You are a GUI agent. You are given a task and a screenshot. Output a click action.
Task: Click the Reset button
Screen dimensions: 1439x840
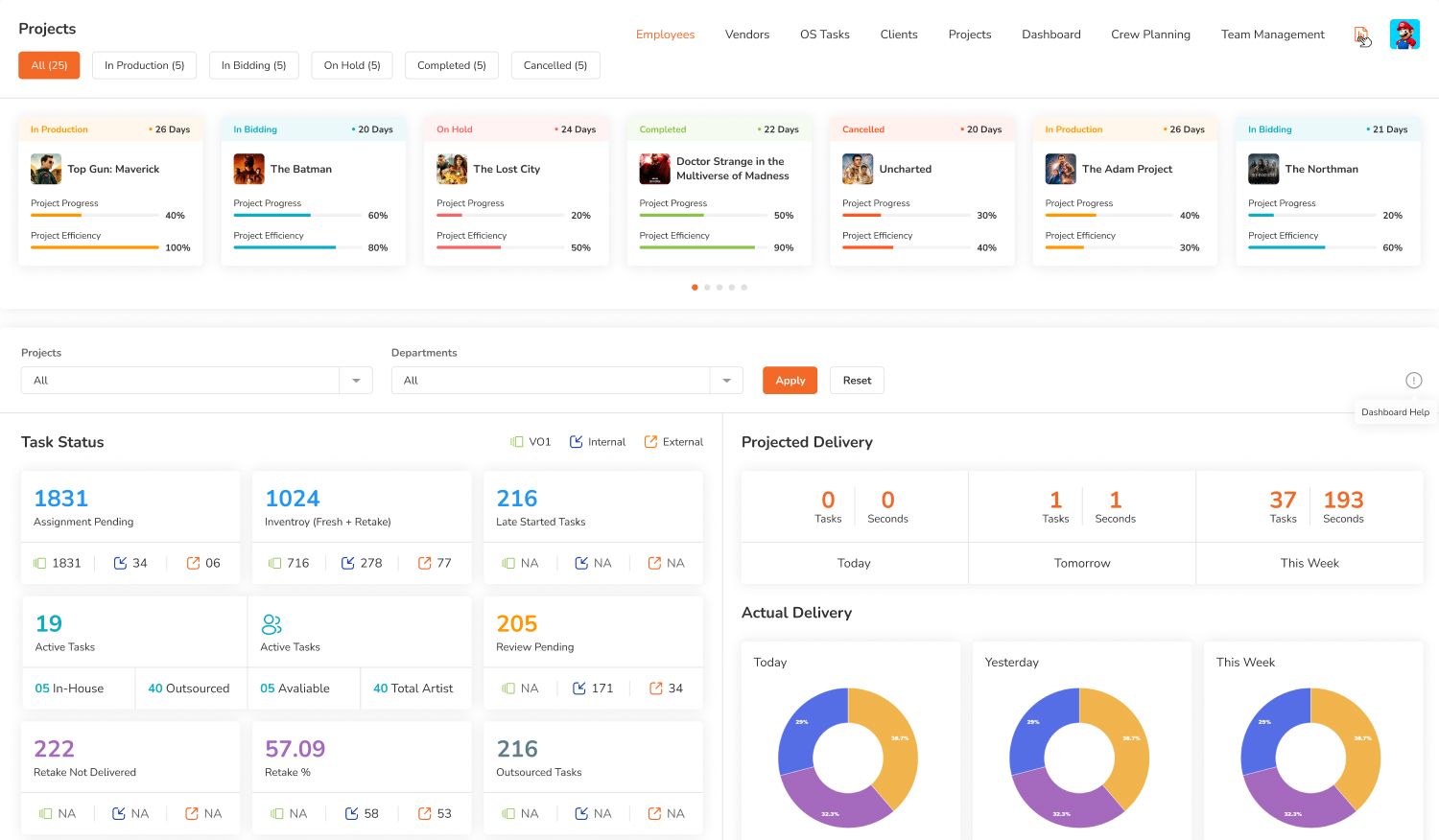857,381
